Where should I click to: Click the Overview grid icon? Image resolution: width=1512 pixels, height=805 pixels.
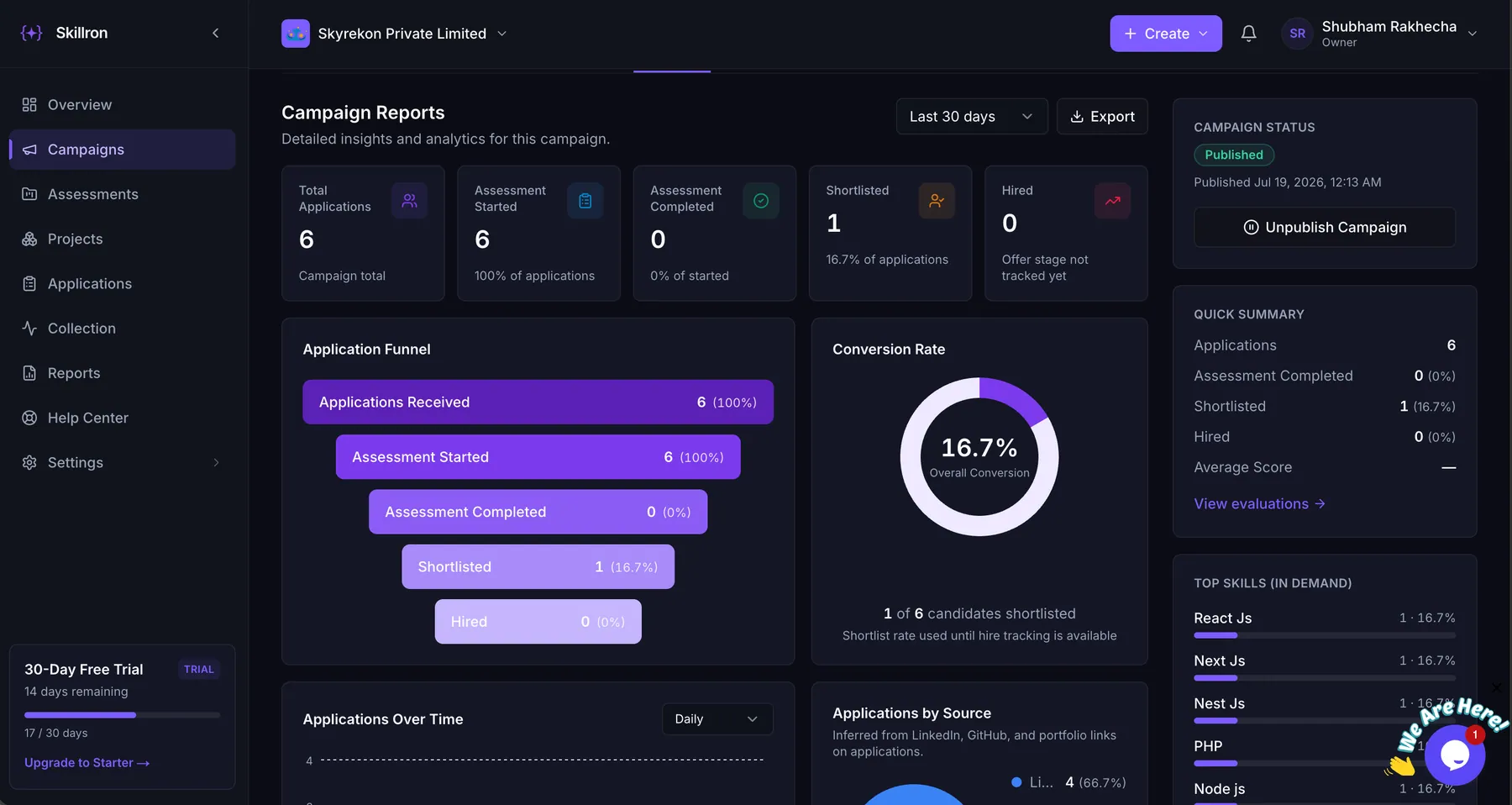click(x=29, y=104)
